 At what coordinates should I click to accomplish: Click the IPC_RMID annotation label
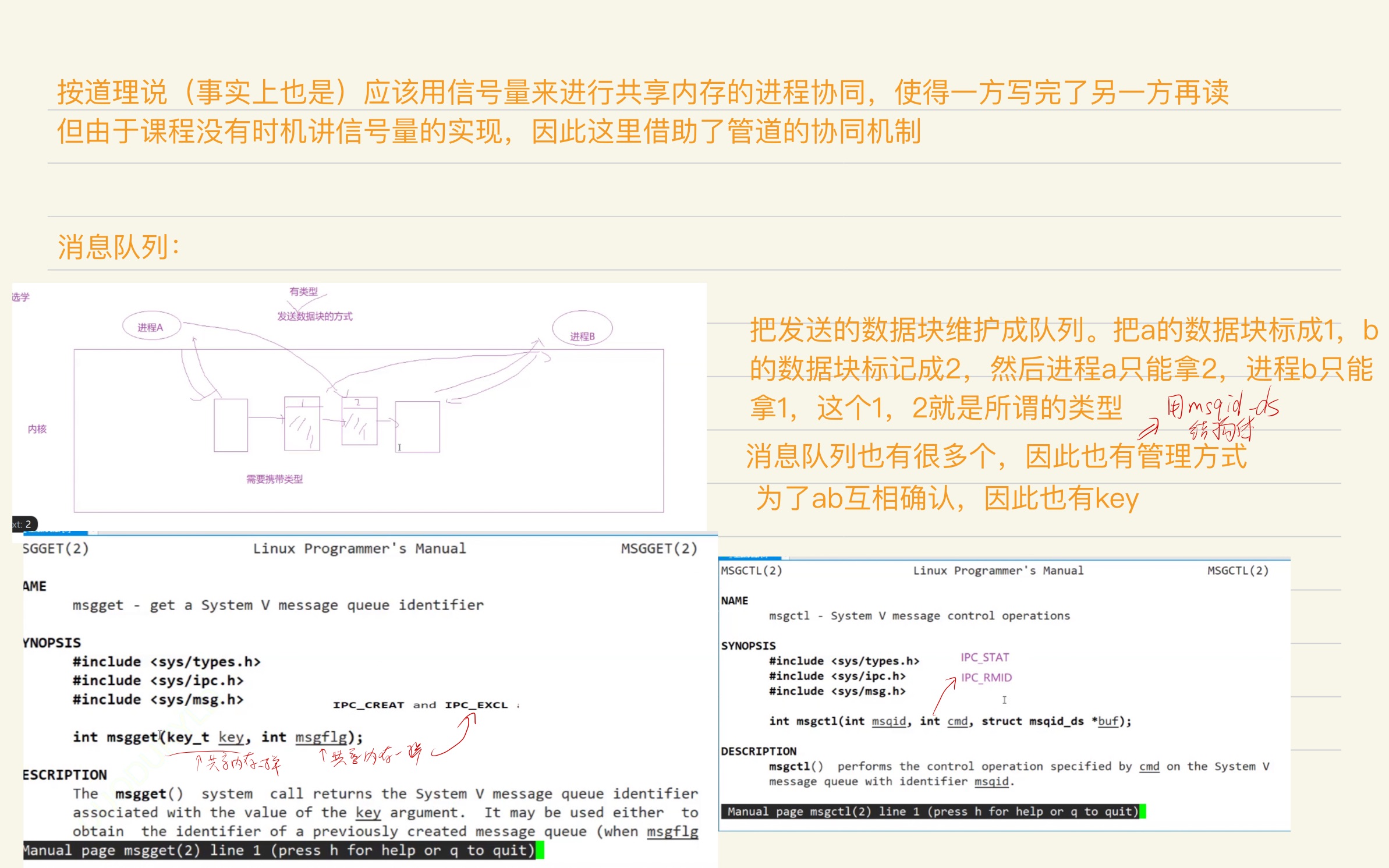point(986,677)
